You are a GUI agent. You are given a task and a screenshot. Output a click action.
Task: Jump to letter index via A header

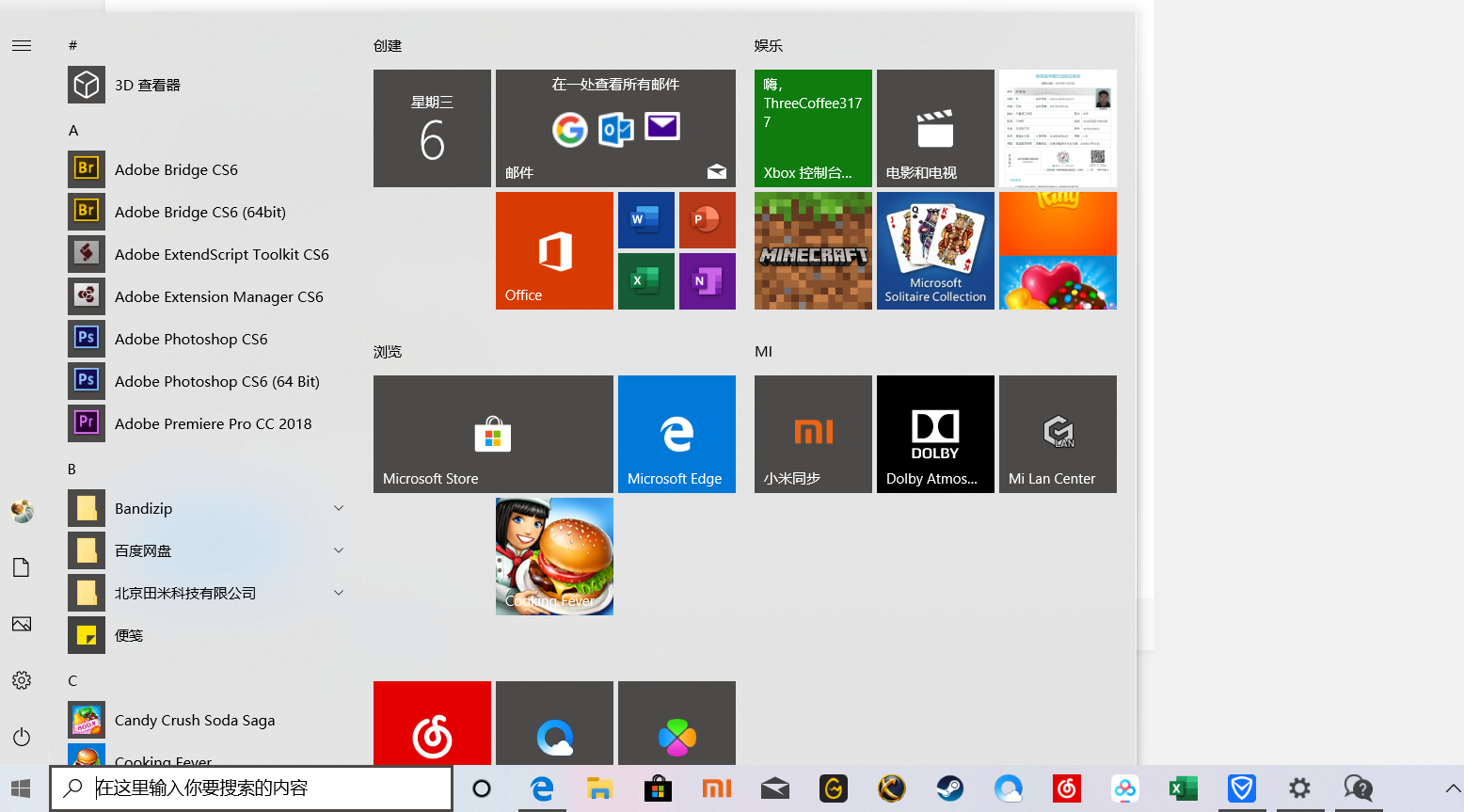point(73,130)
